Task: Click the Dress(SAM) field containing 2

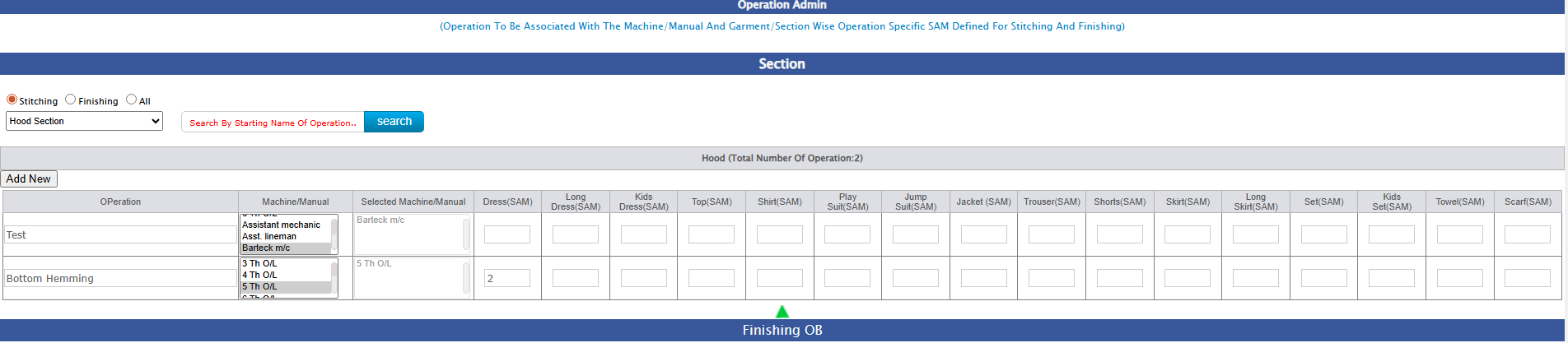Action: (507, 278)
